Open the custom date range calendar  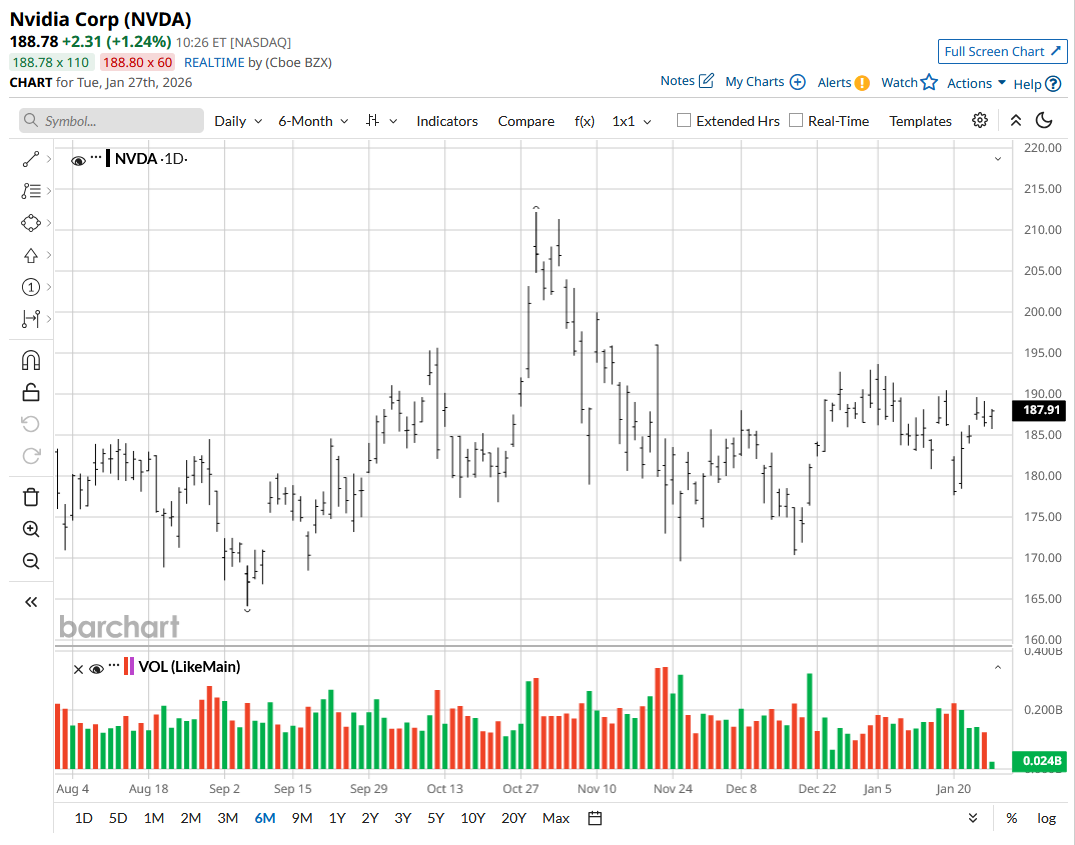pyautogui.click(x=595, y=818)
